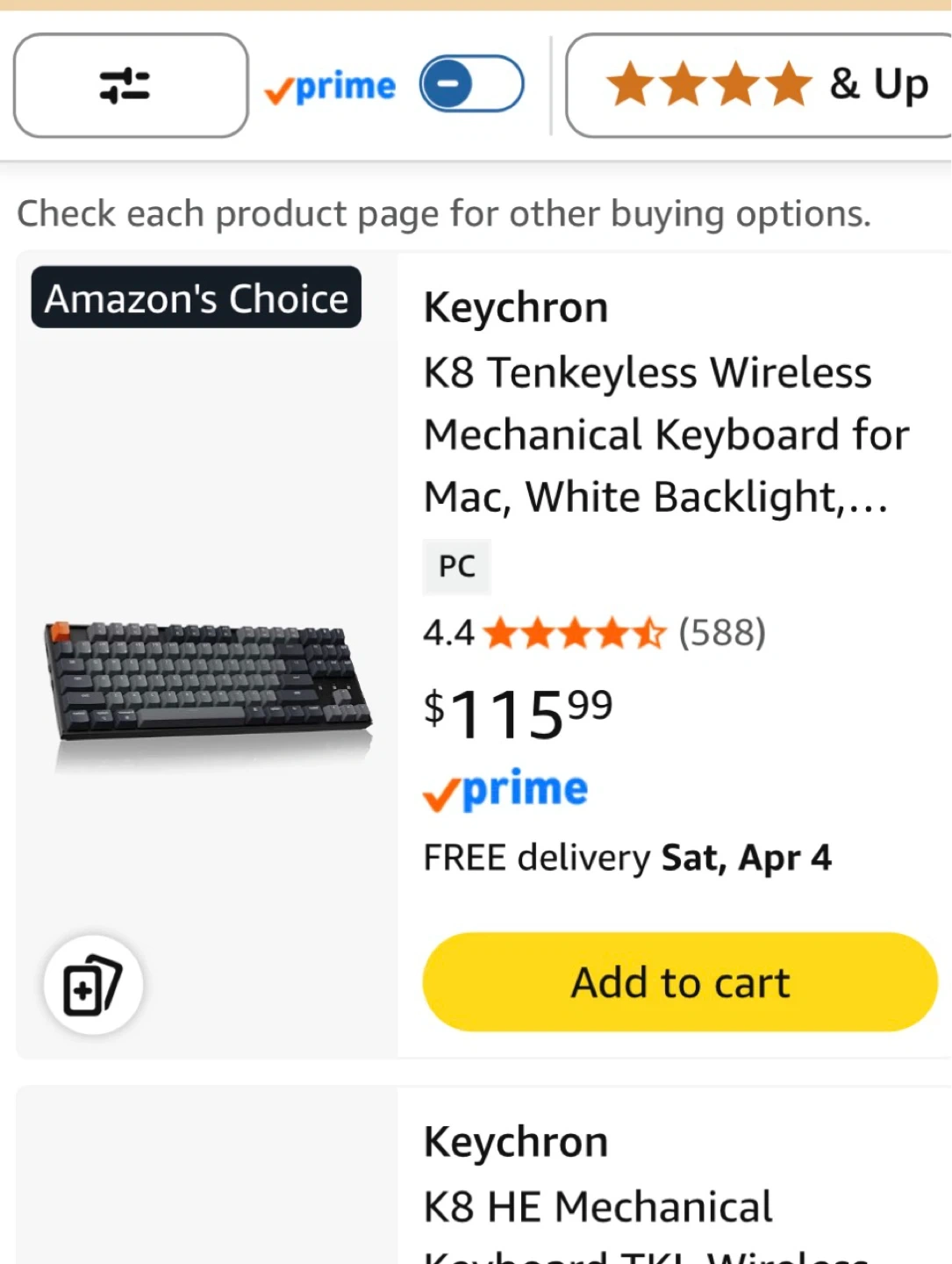Image resolution: width=952 pixels, height=1264 pixels.
Task: Open the K8 HE Mechanical listing title
Action: 598,1208
